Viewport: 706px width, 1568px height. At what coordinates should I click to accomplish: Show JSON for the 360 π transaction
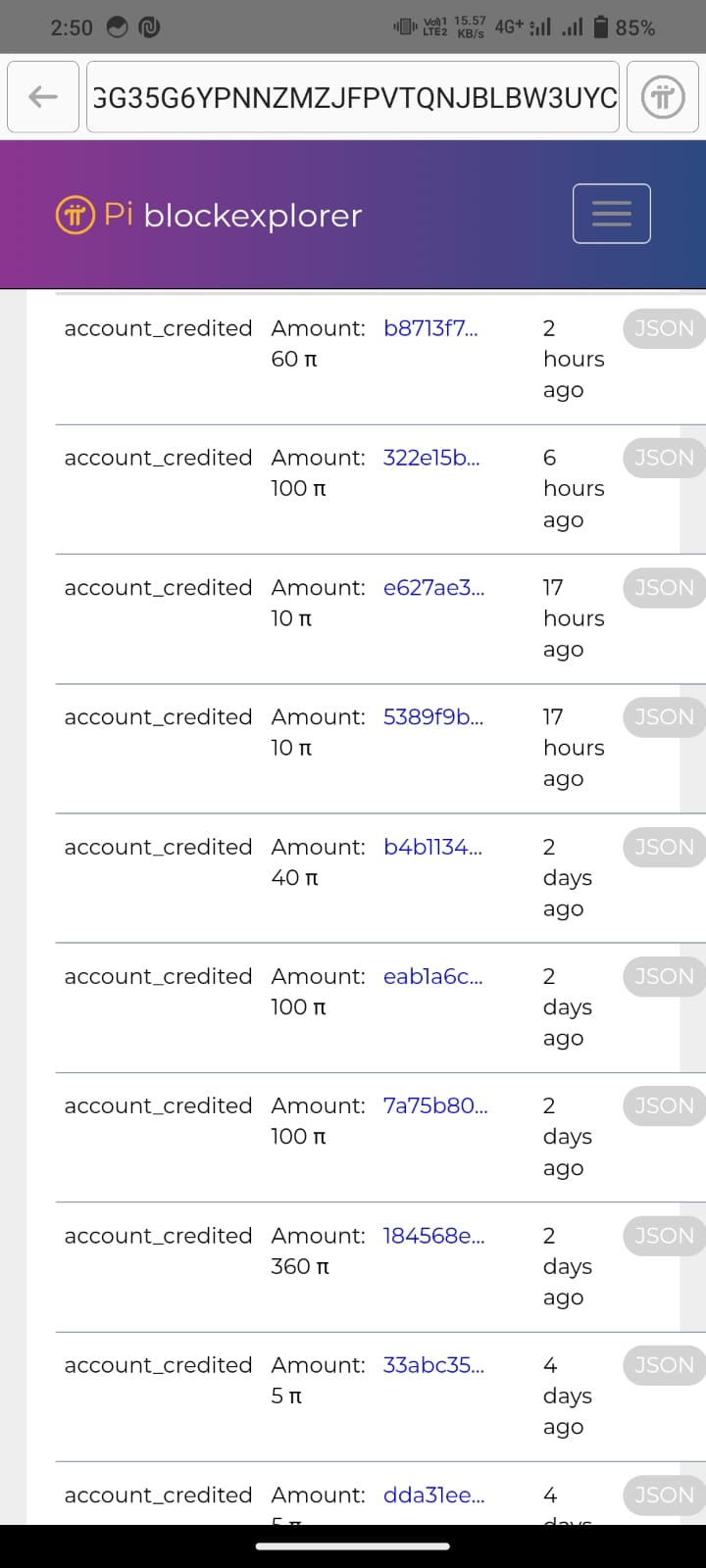coord(664,1236)
